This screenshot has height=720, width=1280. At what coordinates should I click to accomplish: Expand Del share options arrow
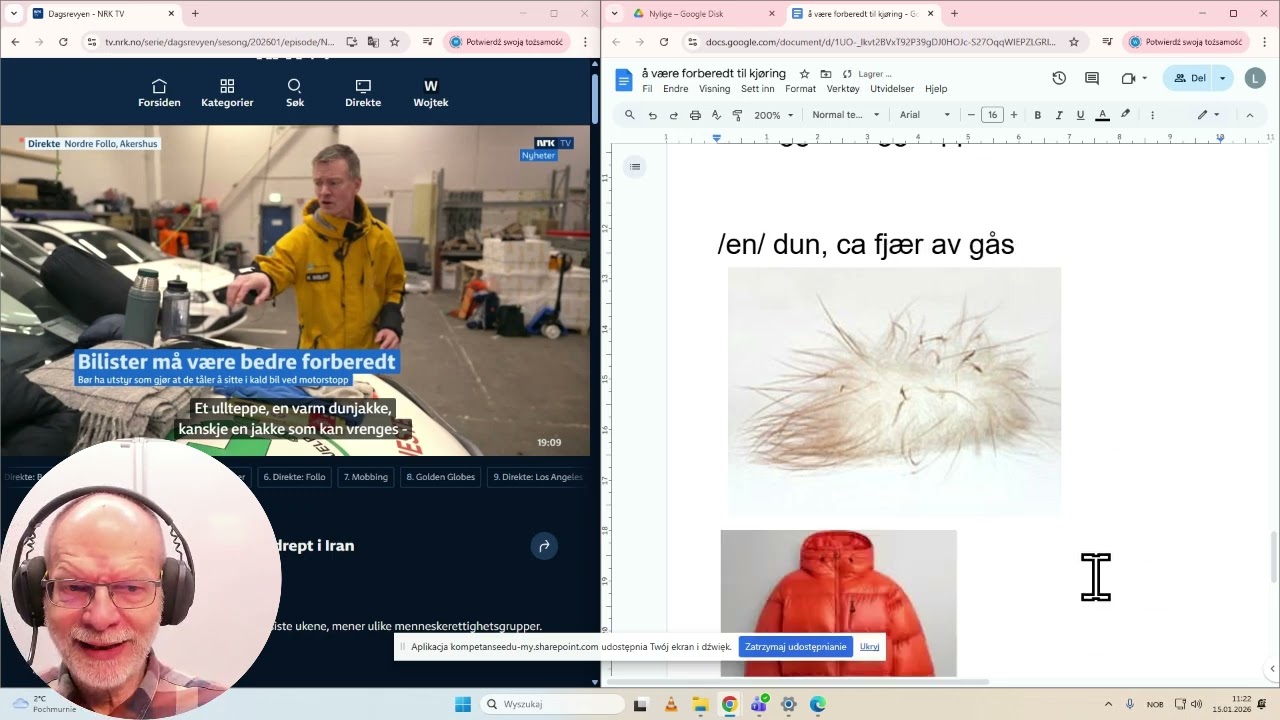pos(1222,78)
